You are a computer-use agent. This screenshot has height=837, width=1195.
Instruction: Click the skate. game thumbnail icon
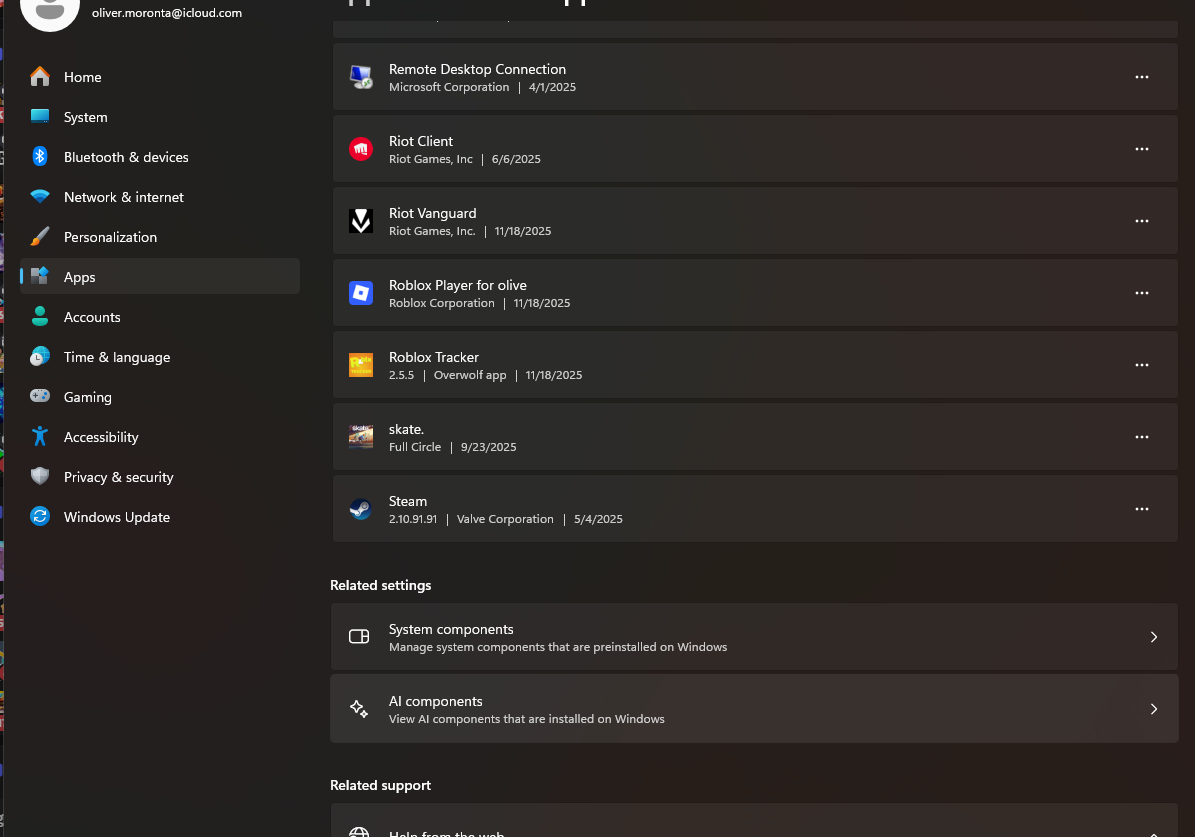click(x=360, y=437)
